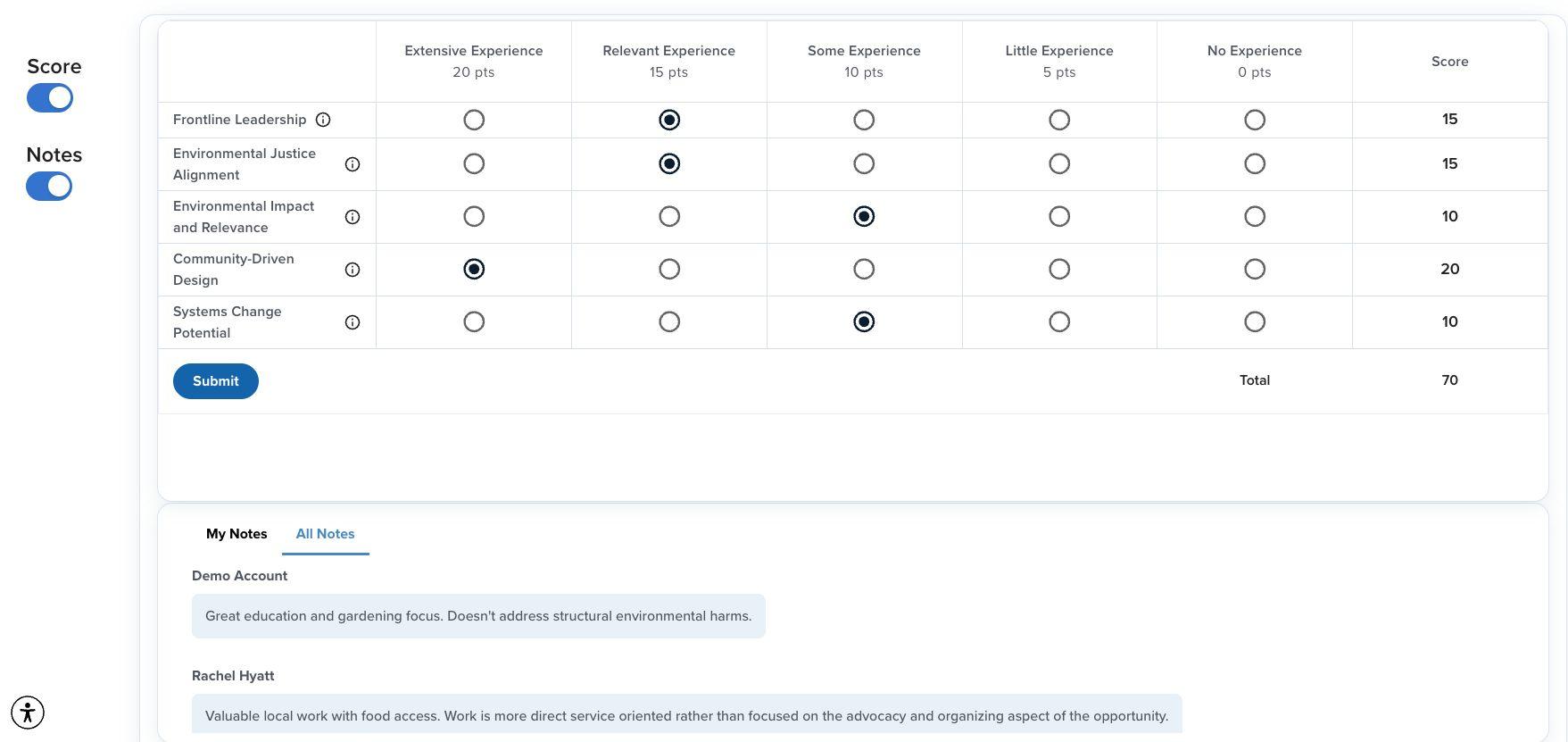Click info icon beside Community-Driven Design
Screen dimensions: 1568x742
[353, 270]
